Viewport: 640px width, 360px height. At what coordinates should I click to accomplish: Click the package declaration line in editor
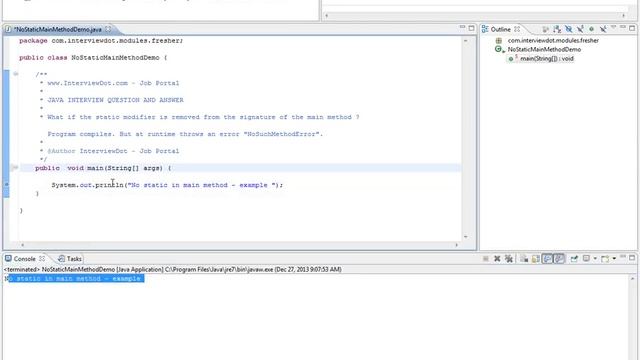pos(101,41)
